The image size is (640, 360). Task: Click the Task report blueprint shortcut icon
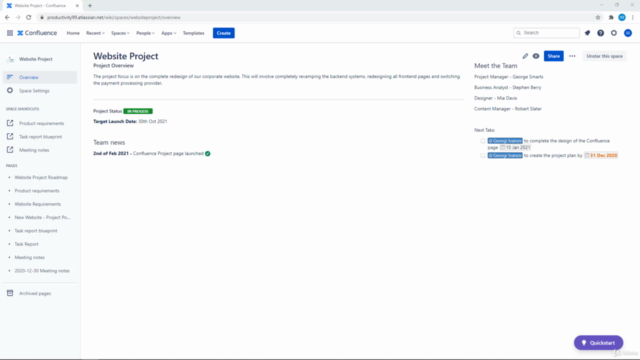10,136
